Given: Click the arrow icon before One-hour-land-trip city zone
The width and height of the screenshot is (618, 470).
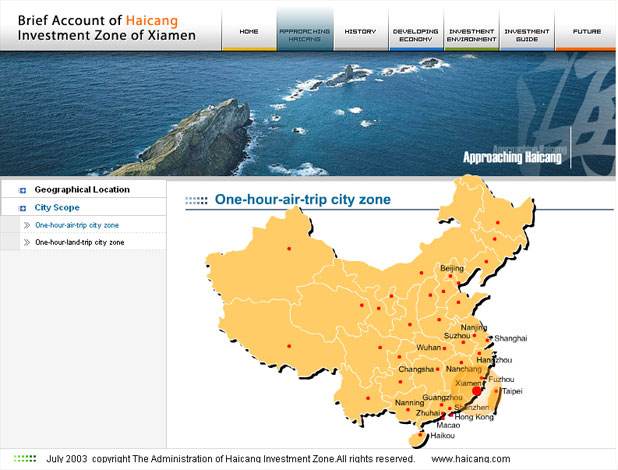Looking at the screenshot, I should click(26, 243).
